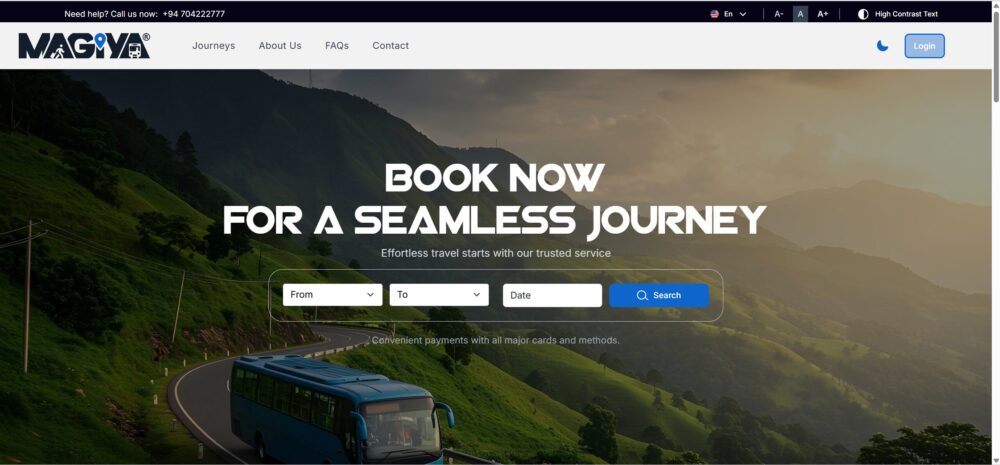Image resolution: width=1000 pixels, height=465 pixels.
Task: Click the MAGIYA logo
Action: 84,46
